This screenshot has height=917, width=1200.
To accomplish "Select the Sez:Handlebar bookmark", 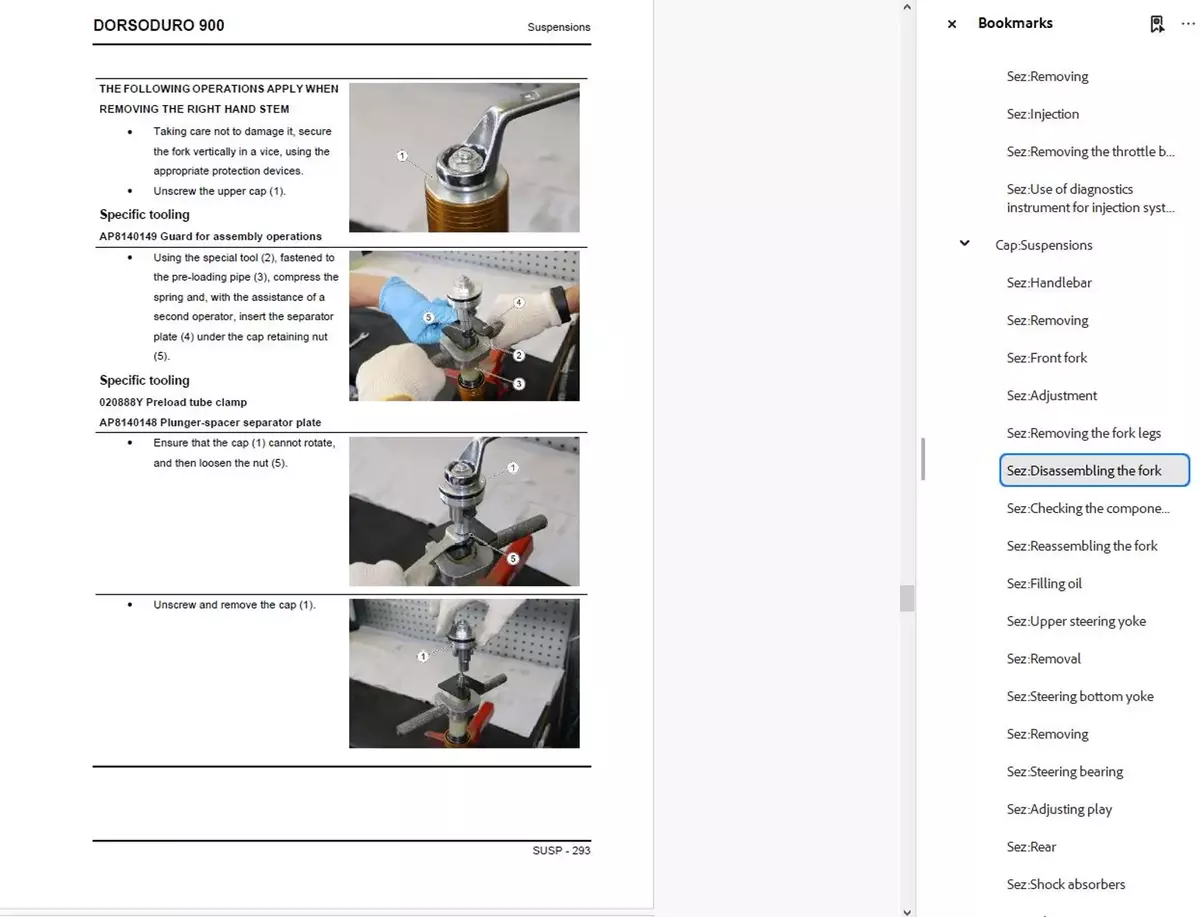I will [1049, 283].
